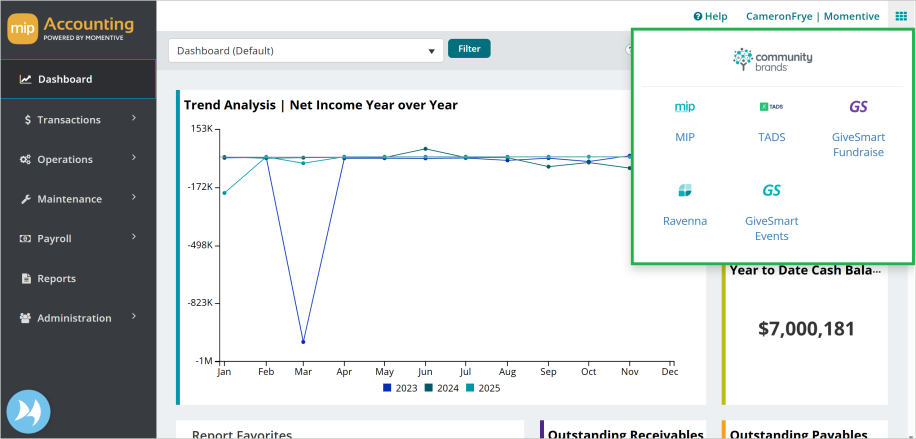Open the Payroll menu
The height and width of the screenshot is (439, 916).
pos(78,238)
